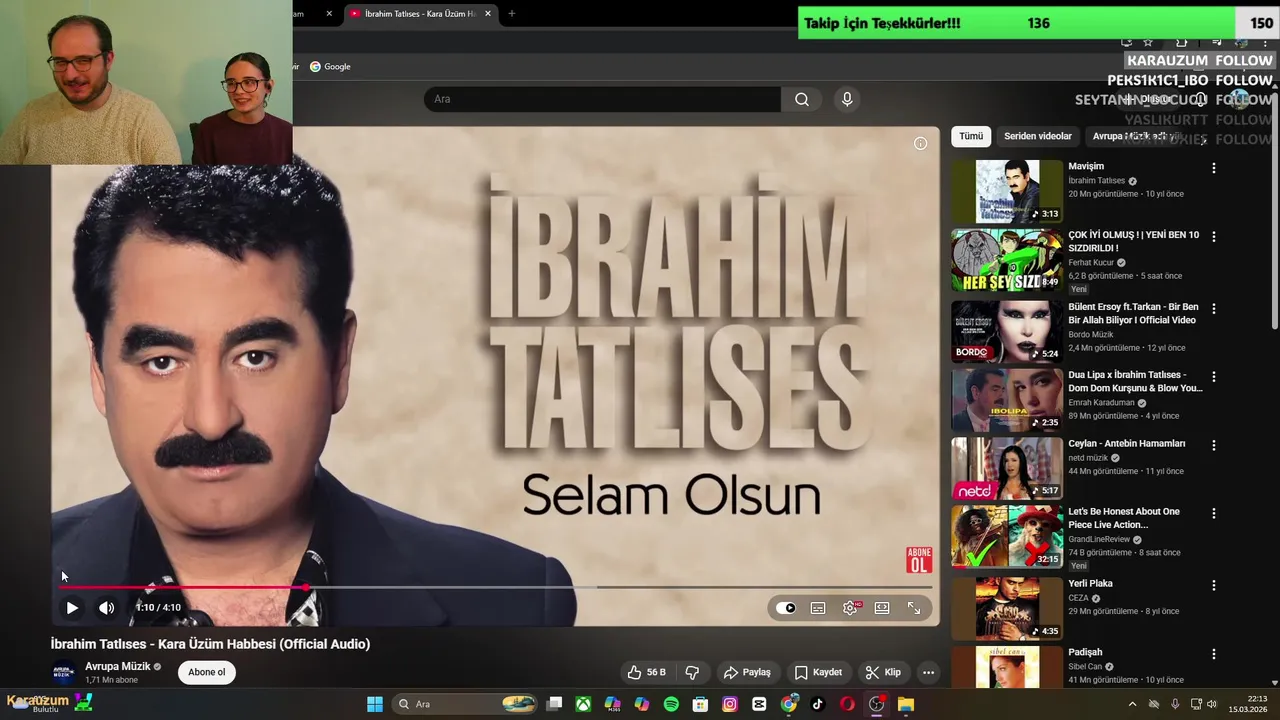Click the video progress bar scrubber
Image resolution: width=1280 pixels, height=720 pixels.
[x=305, y=588]
